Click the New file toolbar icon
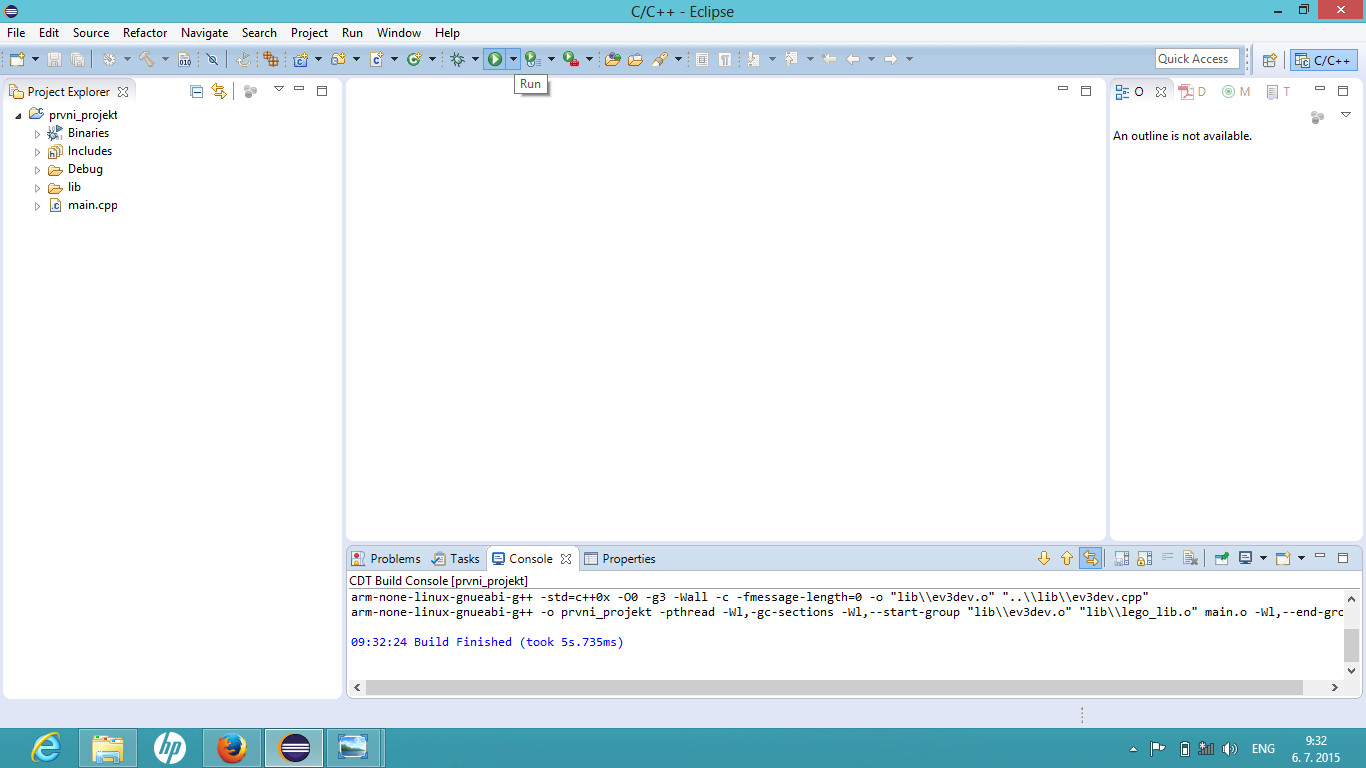 coord(17,59)
